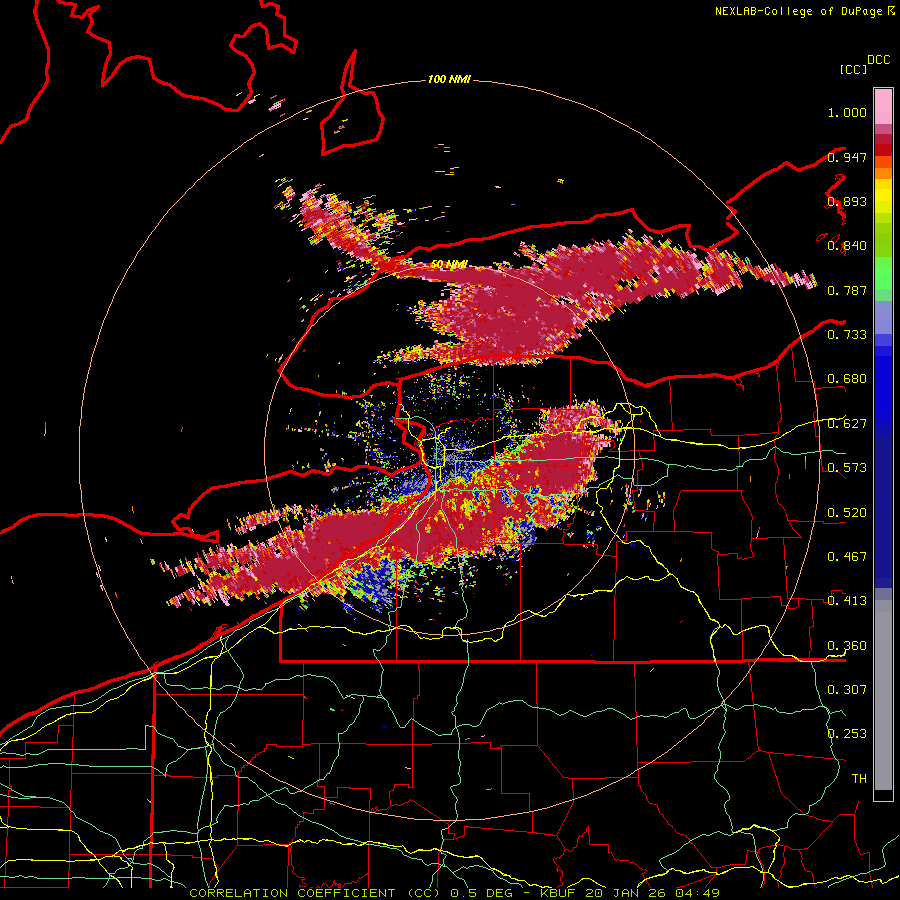Image resolution: width=900 pixels, height=900 pixels.
Task: Click the 50 NMI range ring label
Action: coord(449,265)
